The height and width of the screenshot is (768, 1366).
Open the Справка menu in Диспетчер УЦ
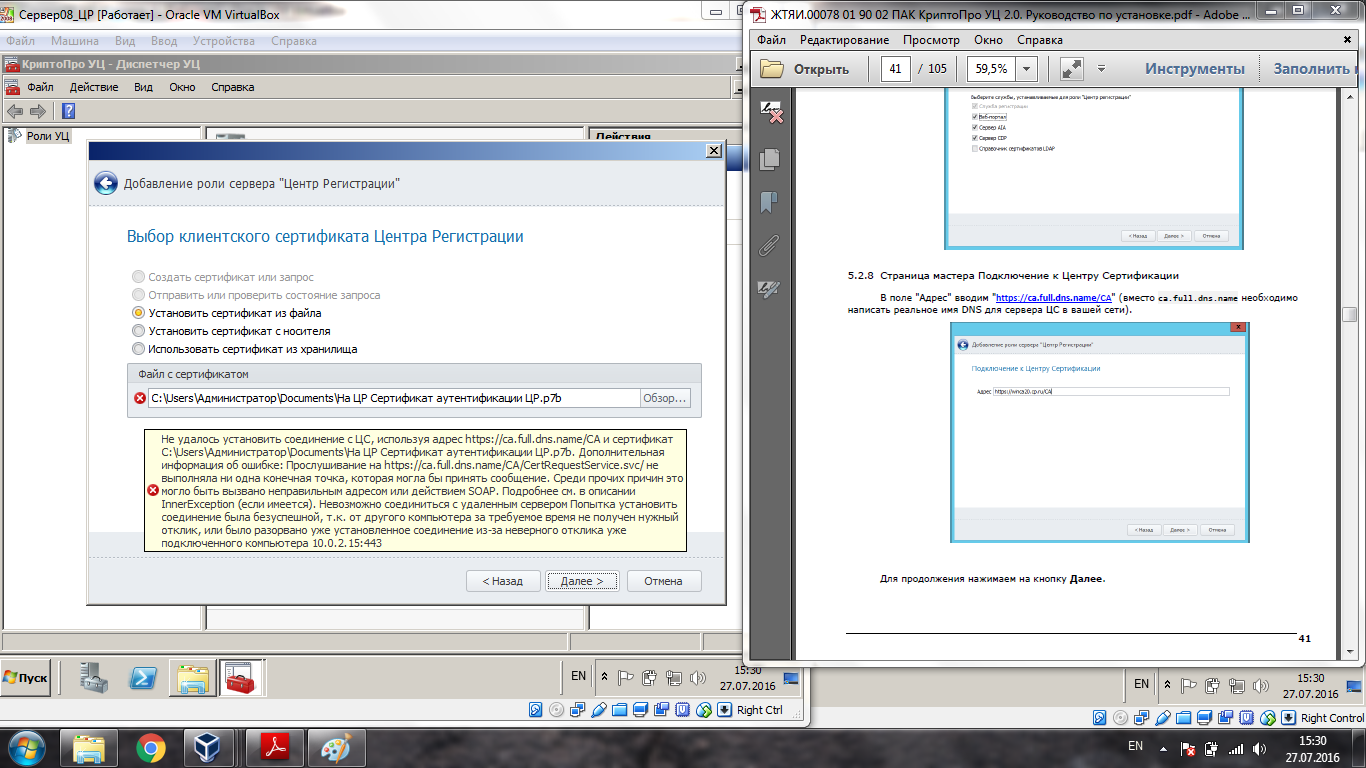coord(232,87)
